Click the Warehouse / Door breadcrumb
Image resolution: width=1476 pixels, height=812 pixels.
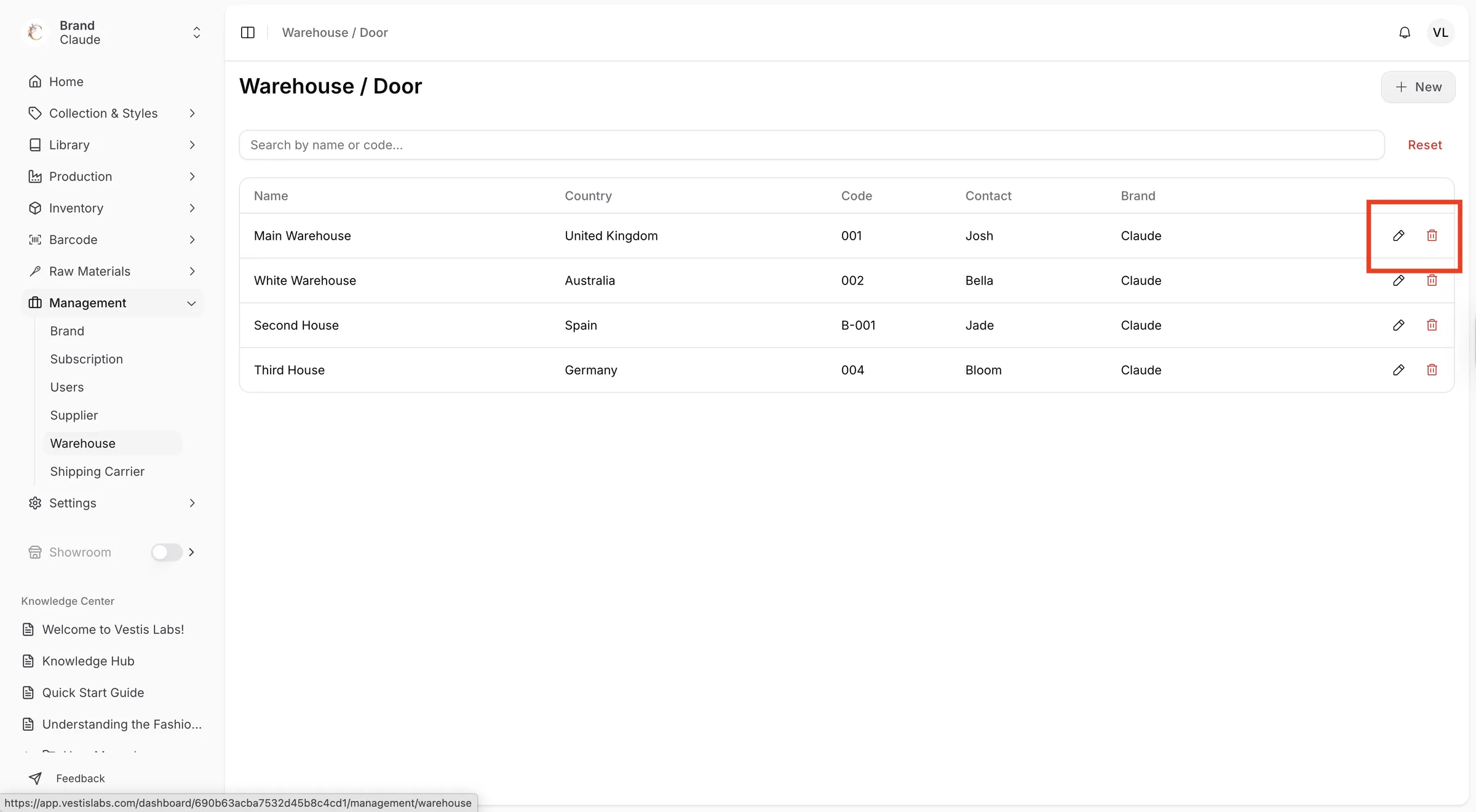pos(335,33)
